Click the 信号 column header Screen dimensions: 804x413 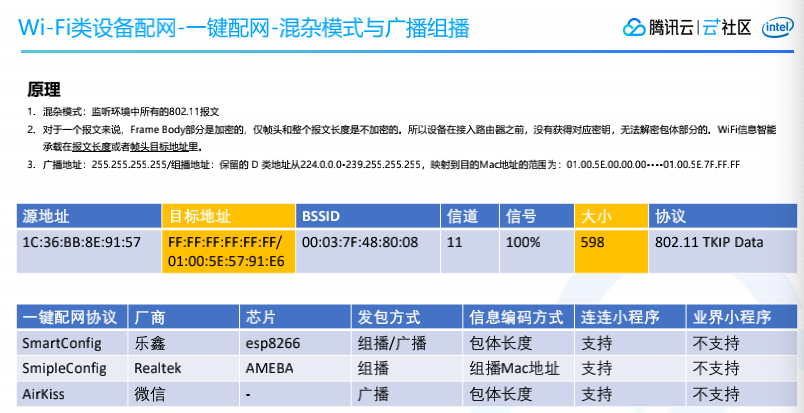click(x=537, y=216)
